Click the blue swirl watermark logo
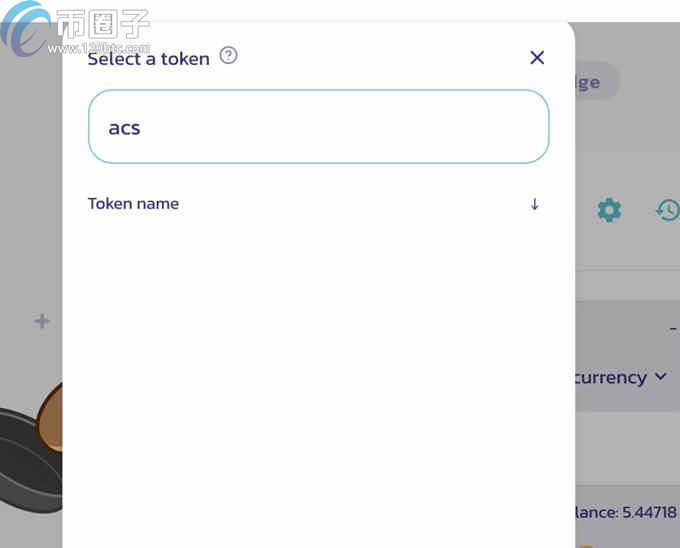The image size is (680, 548). point(25,28)
